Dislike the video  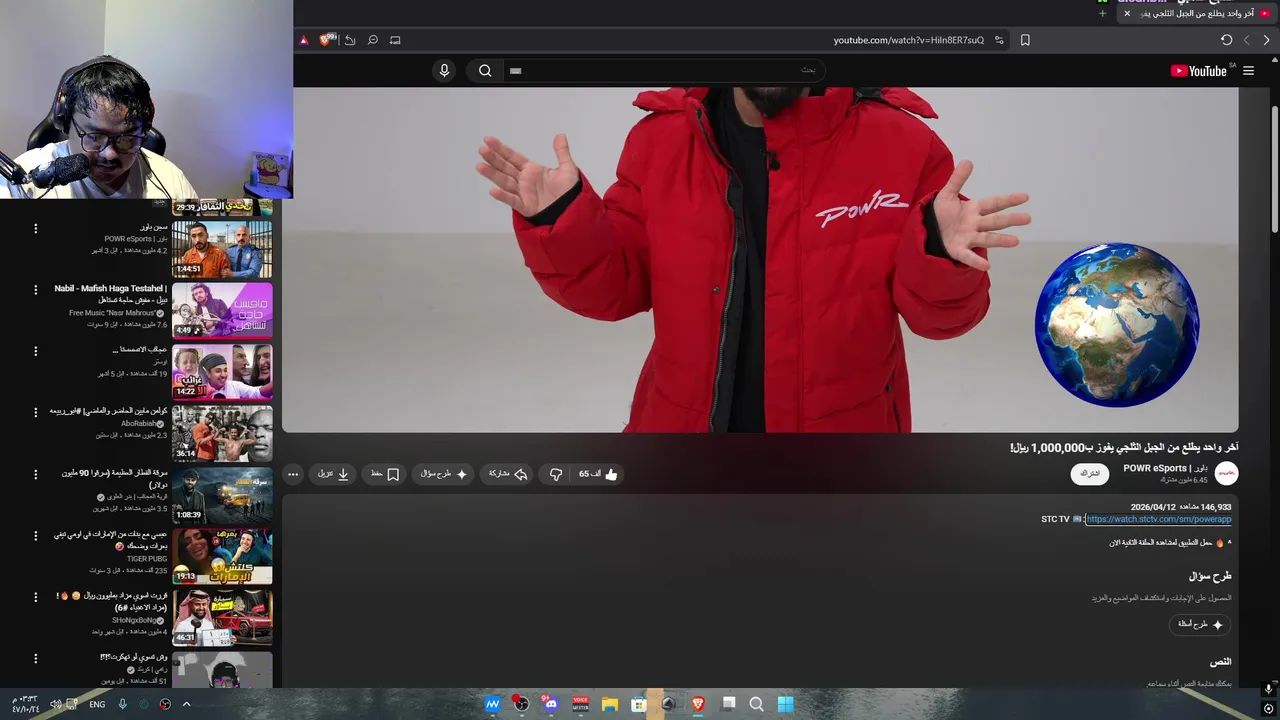tap(556, 474)
